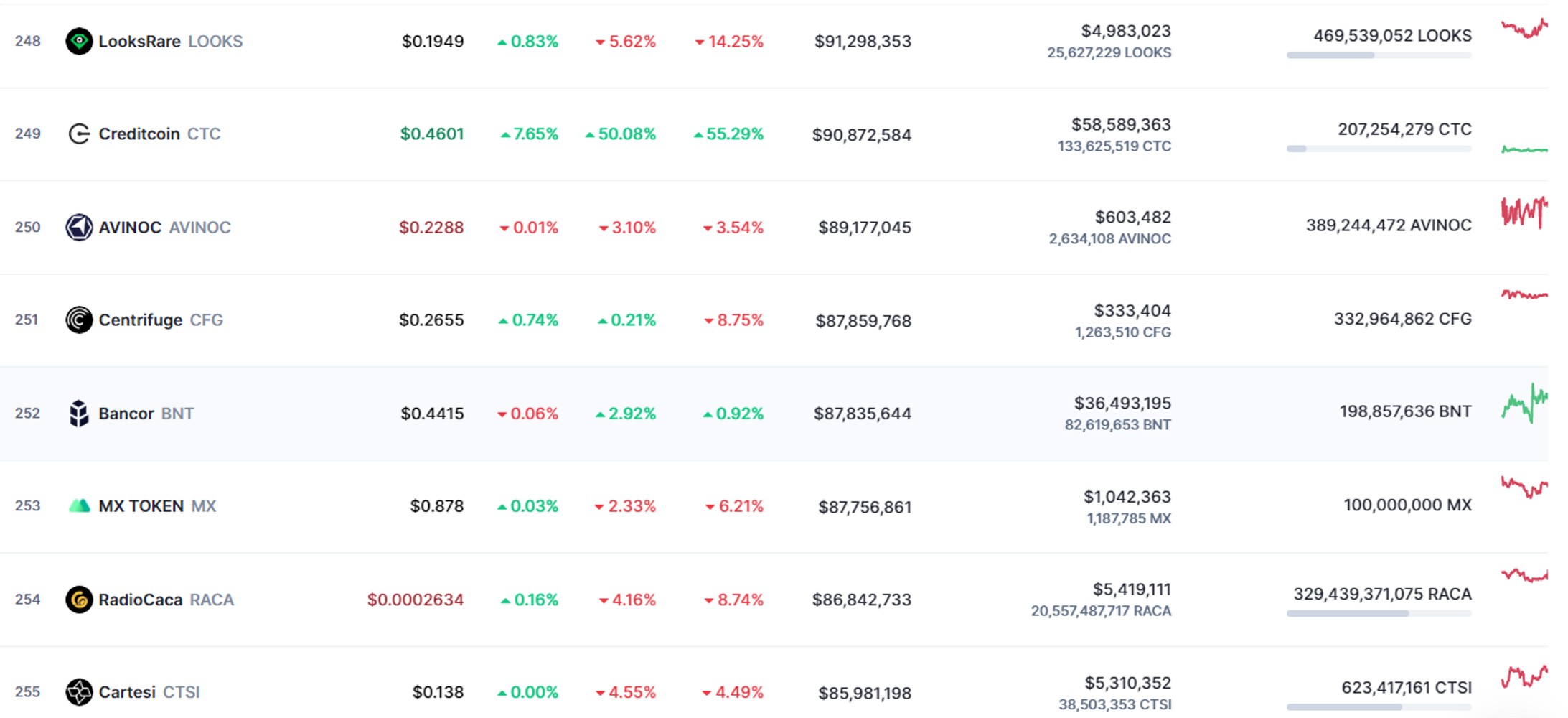Open the LooksRare 7-day sparkline chart
The width and height of the screenshot is (1568, 718).
coord(1524,29)
